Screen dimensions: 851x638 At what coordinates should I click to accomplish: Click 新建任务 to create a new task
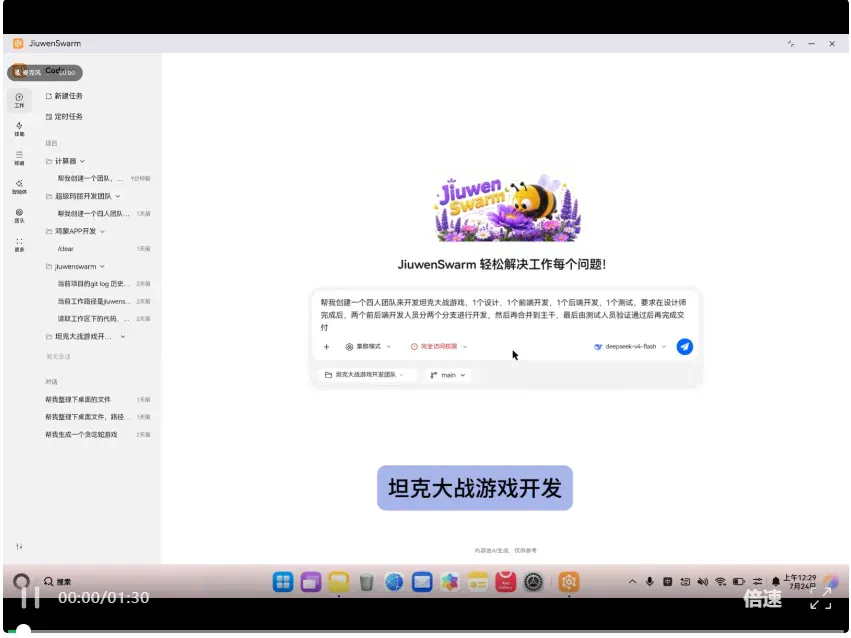click(64, 96)
